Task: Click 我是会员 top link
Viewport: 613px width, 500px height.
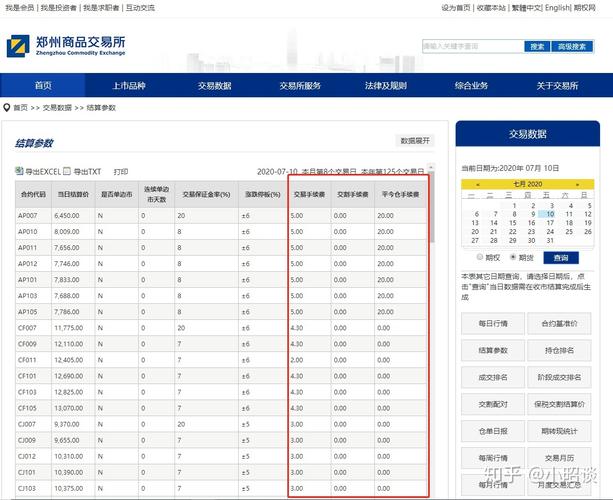Action: [19, 7]
